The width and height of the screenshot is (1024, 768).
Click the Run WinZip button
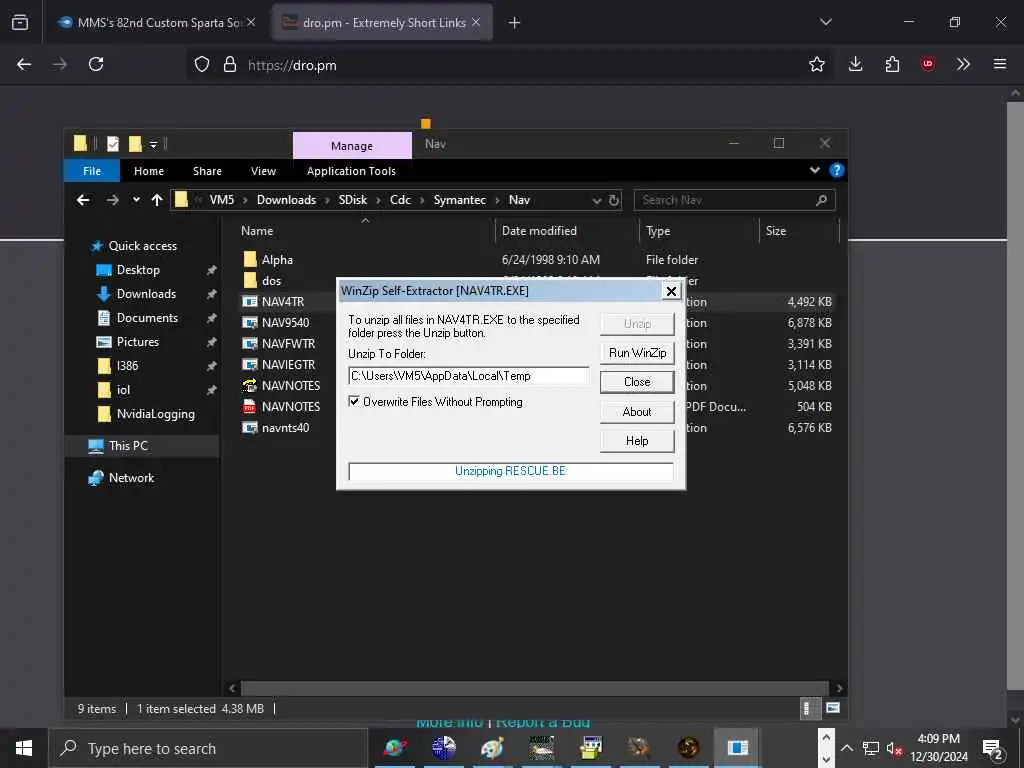coord(637,353)
